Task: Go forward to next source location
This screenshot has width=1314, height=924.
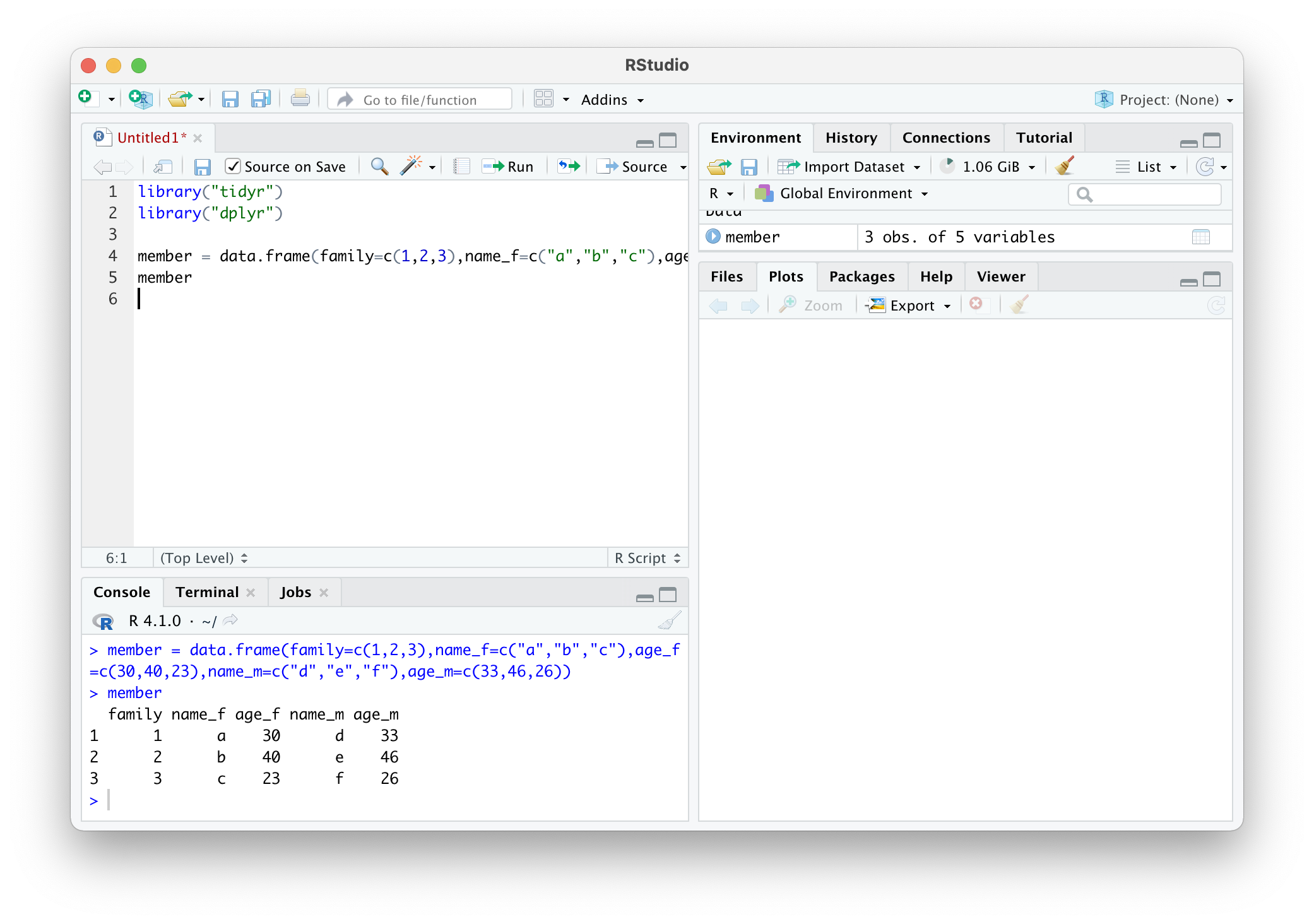Action: 124,167
